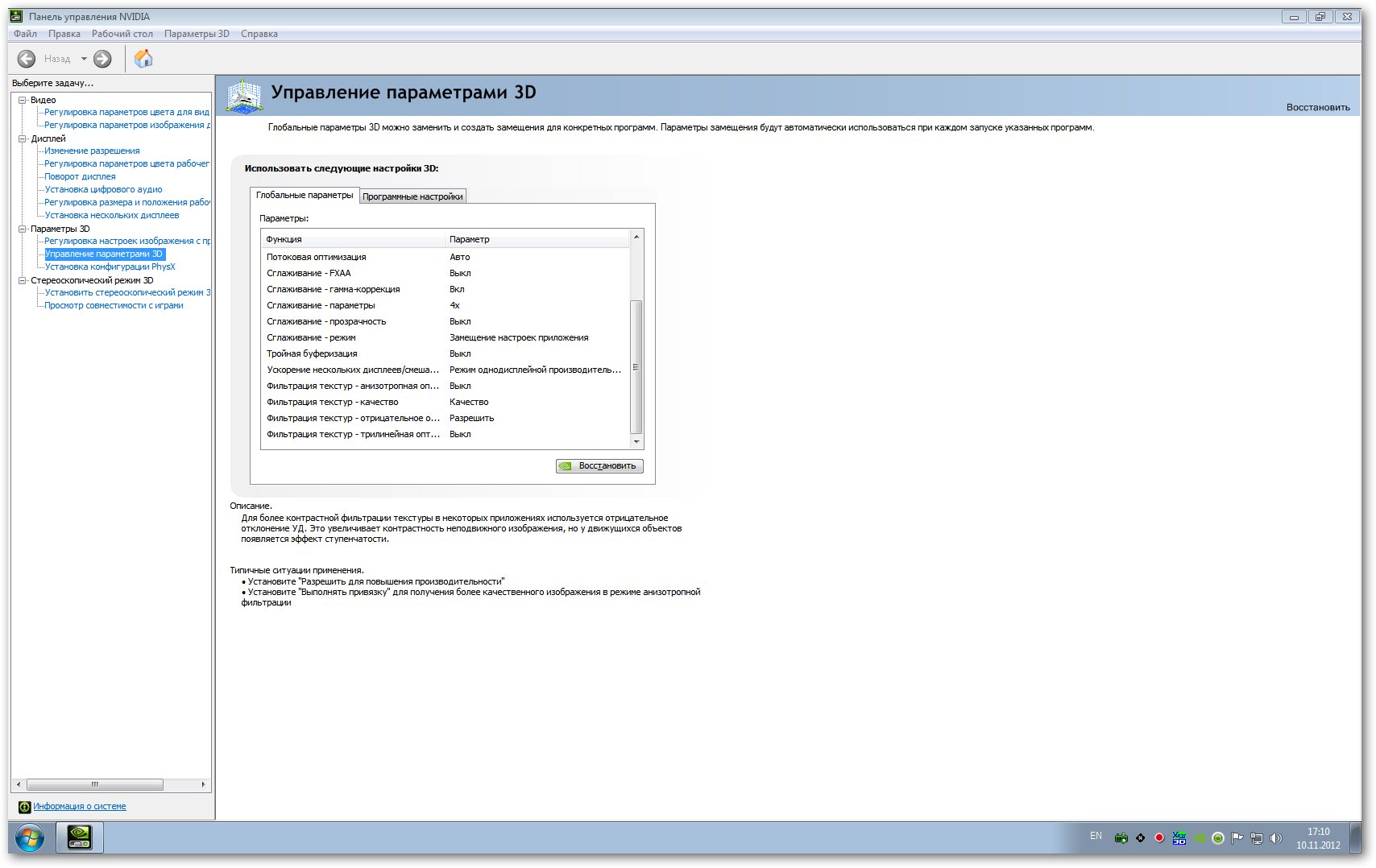This screenshot has height=868, width=1376.
Task: Switch to the Программные настройки tab
Action: 412,196
